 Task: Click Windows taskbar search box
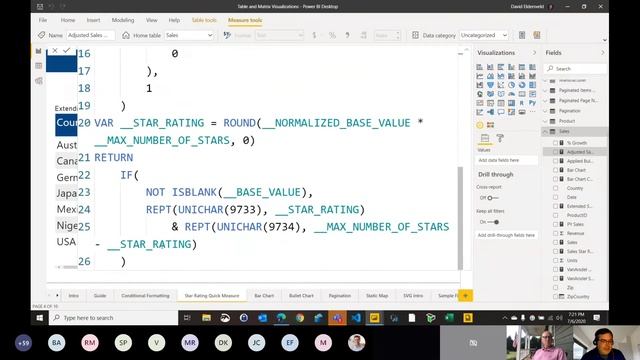pos(113,318)
